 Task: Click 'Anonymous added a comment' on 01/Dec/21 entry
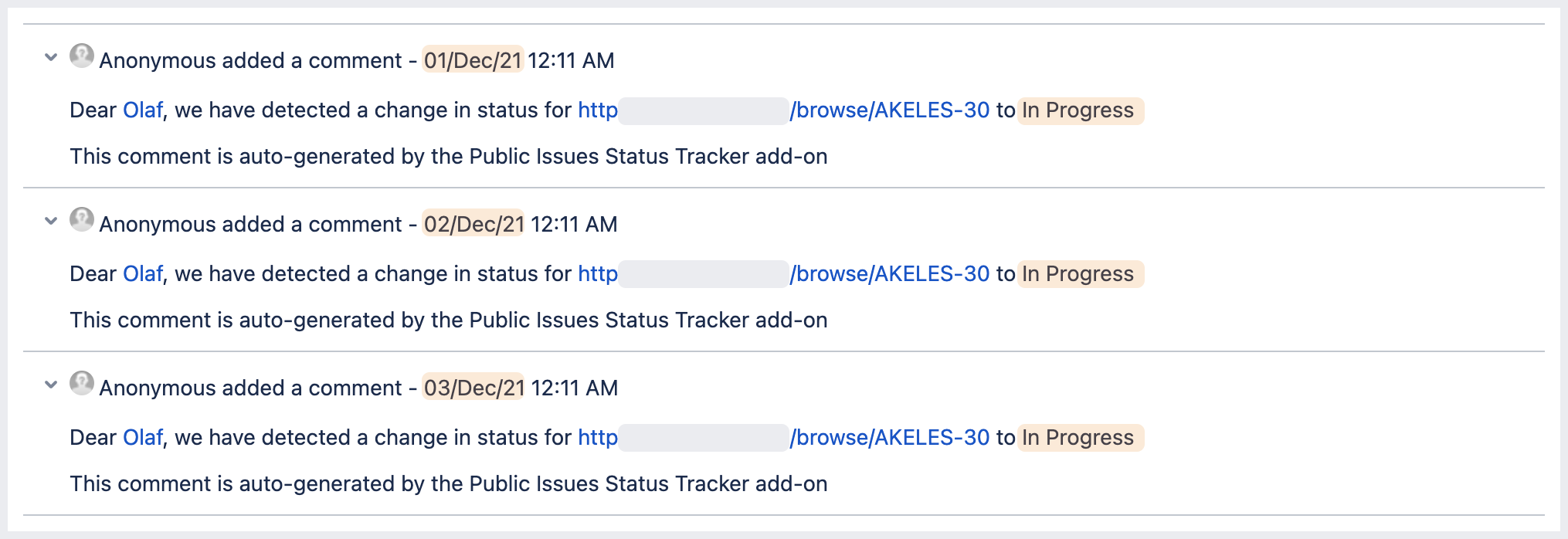click(x=250, y=61)
